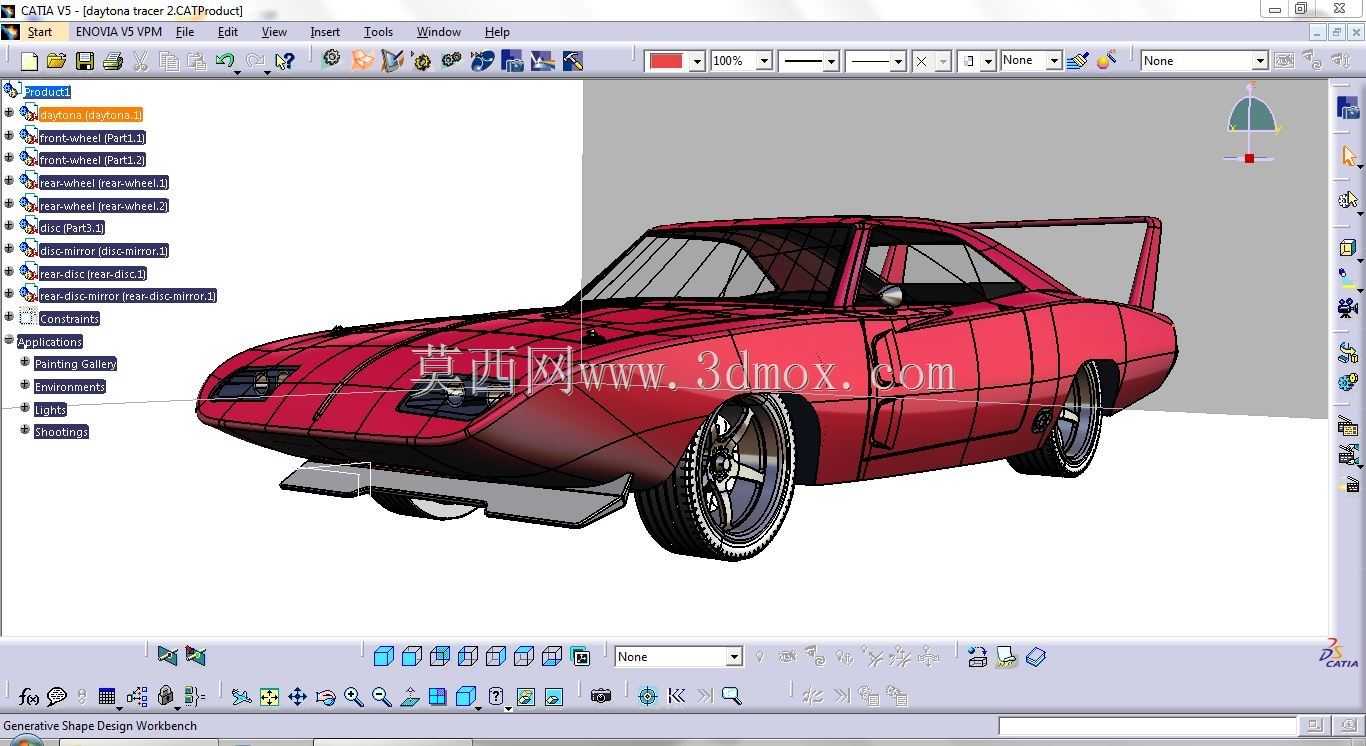This screenshot has width=1366, height=746.
Task: Expand the Constraints node
Action: pos(9,317)
